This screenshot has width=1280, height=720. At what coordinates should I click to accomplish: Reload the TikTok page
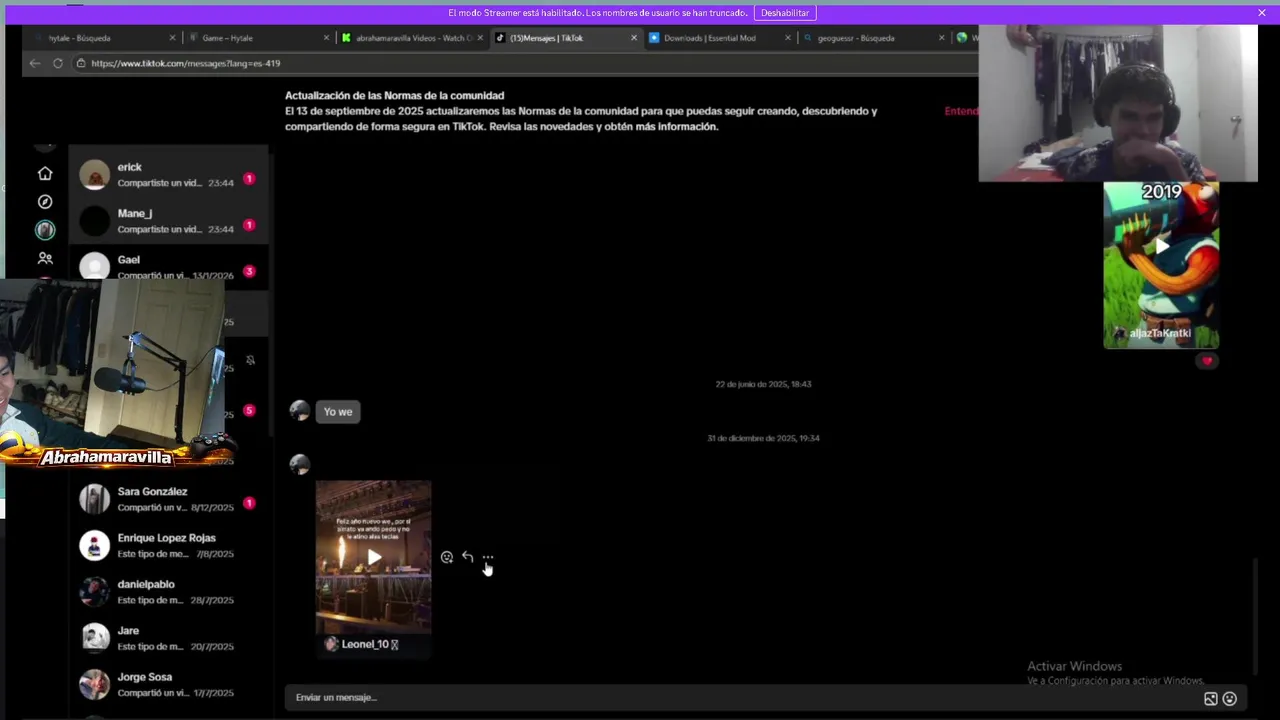tap(58, 63)
